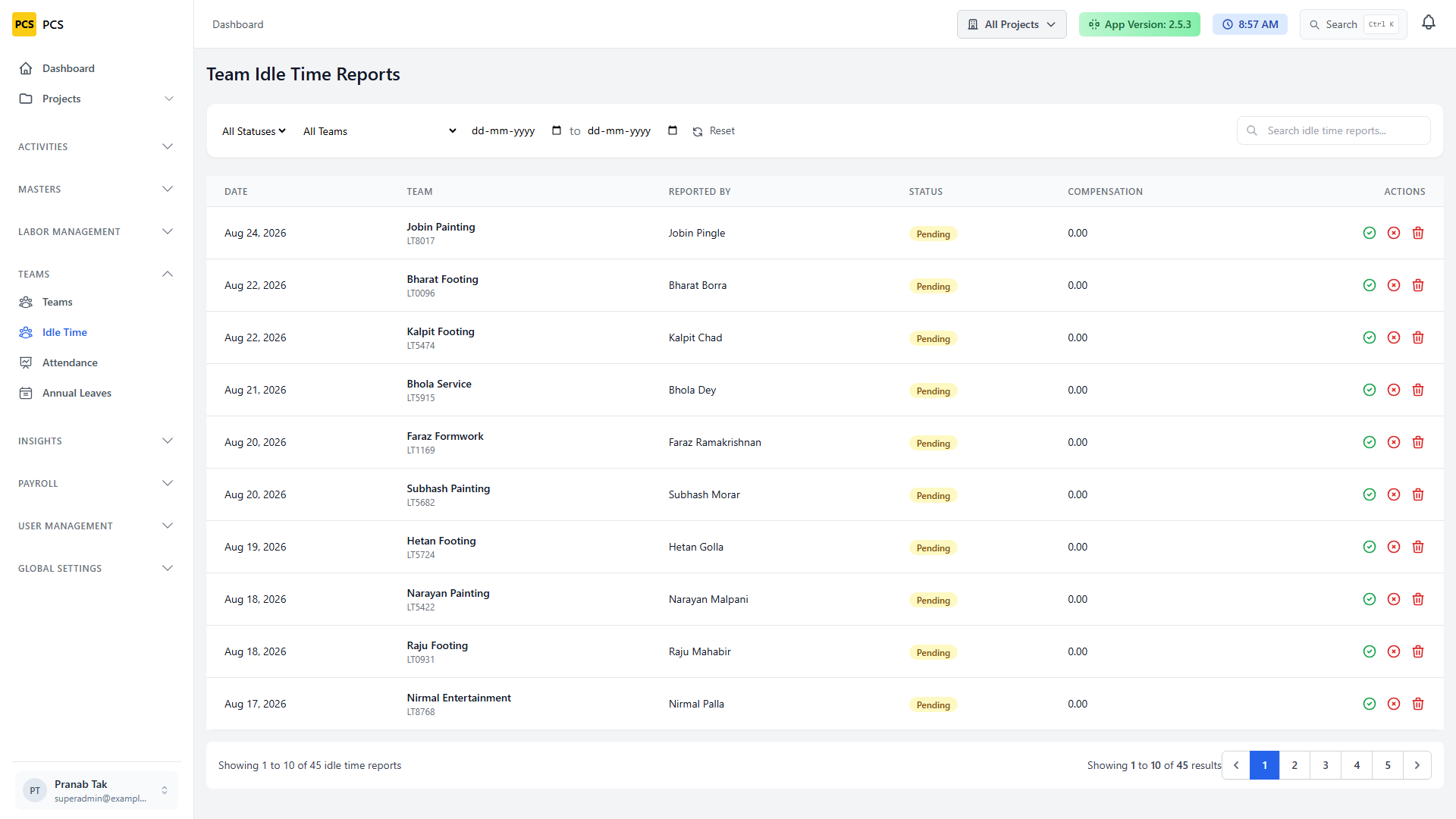Delete the Raju Footing report
1456x819 pixels.
click(1418, 651)
